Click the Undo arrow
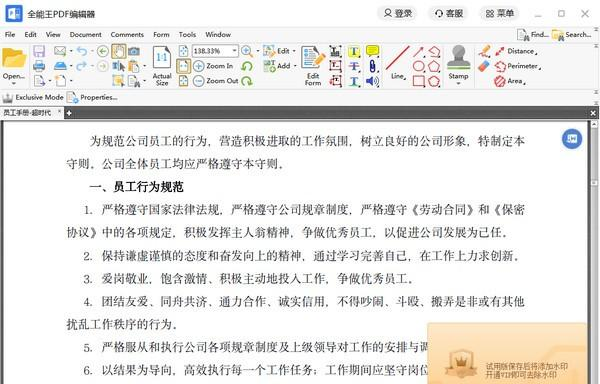The width and height of the screenshot is (600, 384). tap(82, 51)
